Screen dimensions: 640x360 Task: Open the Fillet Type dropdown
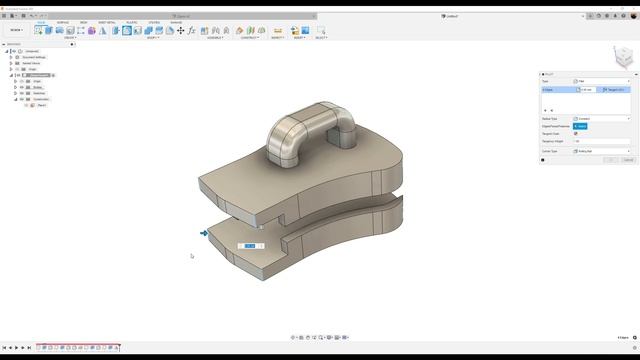[x=602, y=81]
